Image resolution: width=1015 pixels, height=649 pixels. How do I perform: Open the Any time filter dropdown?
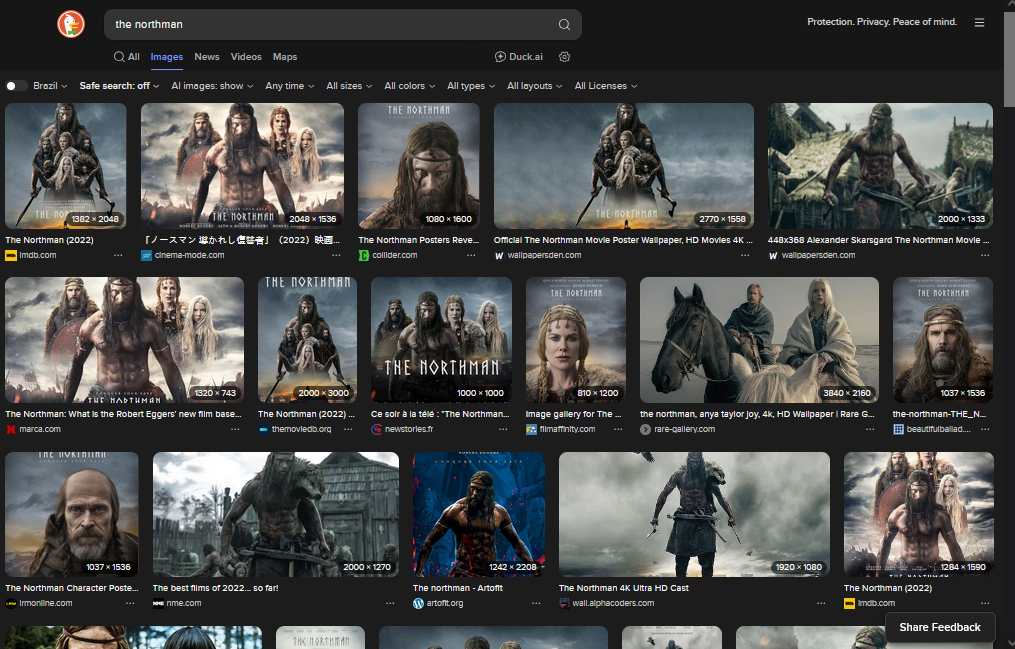point(289,86)
